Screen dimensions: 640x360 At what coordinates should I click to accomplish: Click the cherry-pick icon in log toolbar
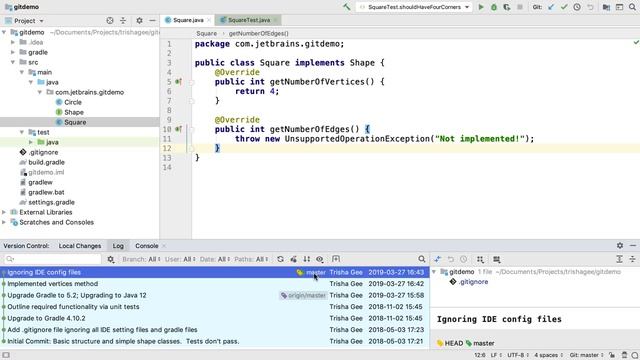293,259
